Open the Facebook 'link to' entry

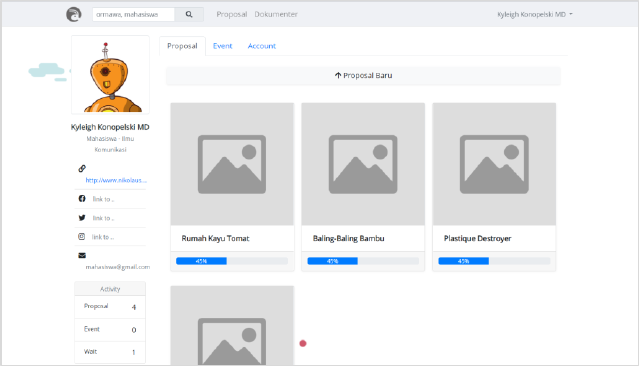point(103,199)
